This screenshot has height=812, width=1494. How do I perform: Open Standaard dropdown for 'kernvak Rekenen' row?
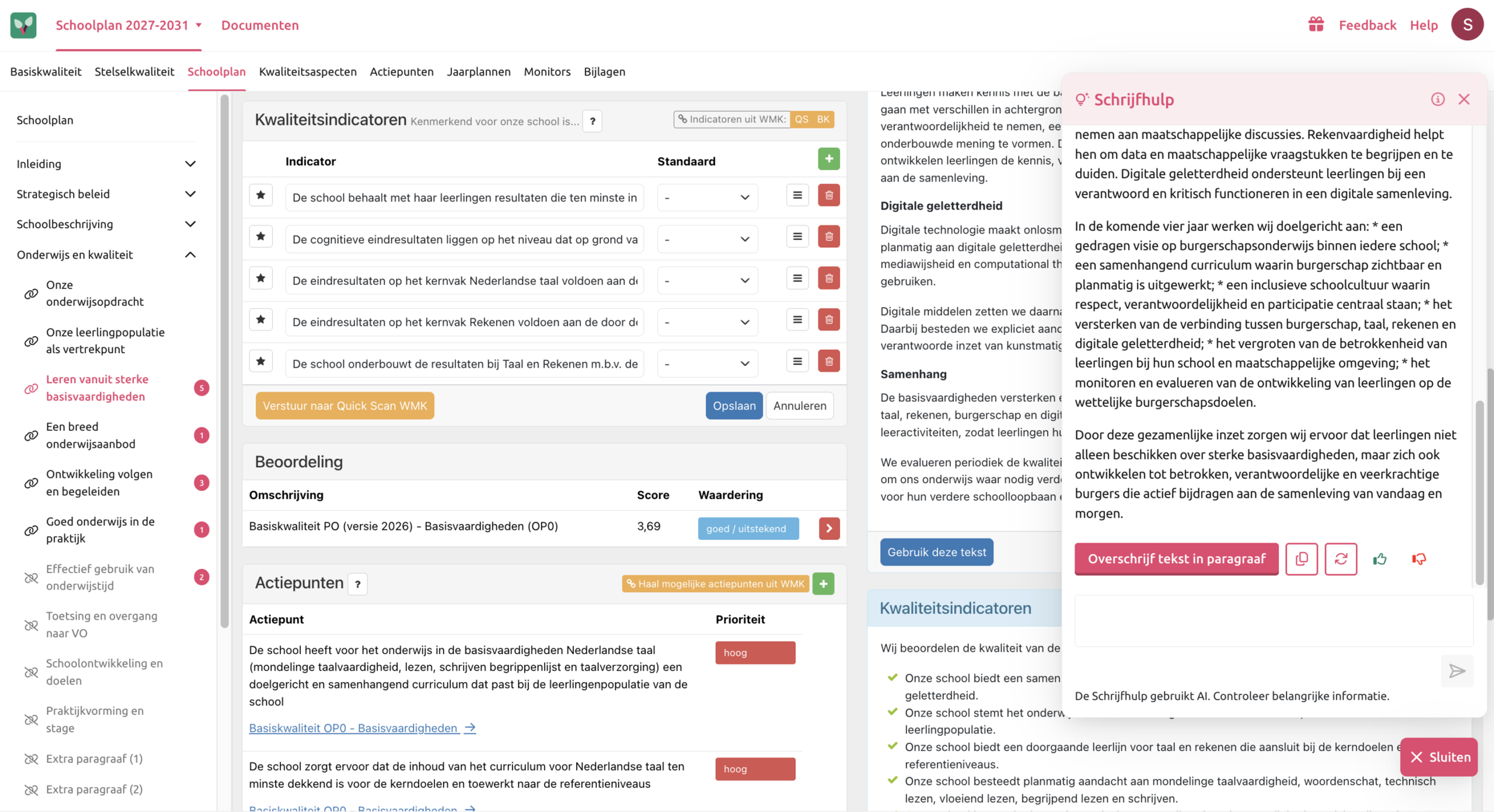click(708, 322)
